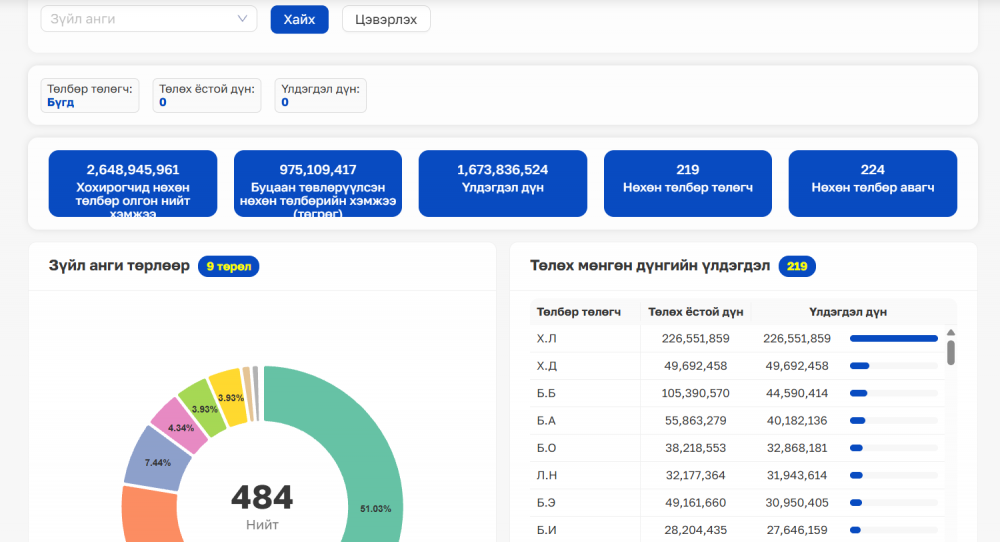Click the table's vertical scrollbar thumb
Screen dimensions: 1000x542
pyautogui.click(x=950, y=353)
